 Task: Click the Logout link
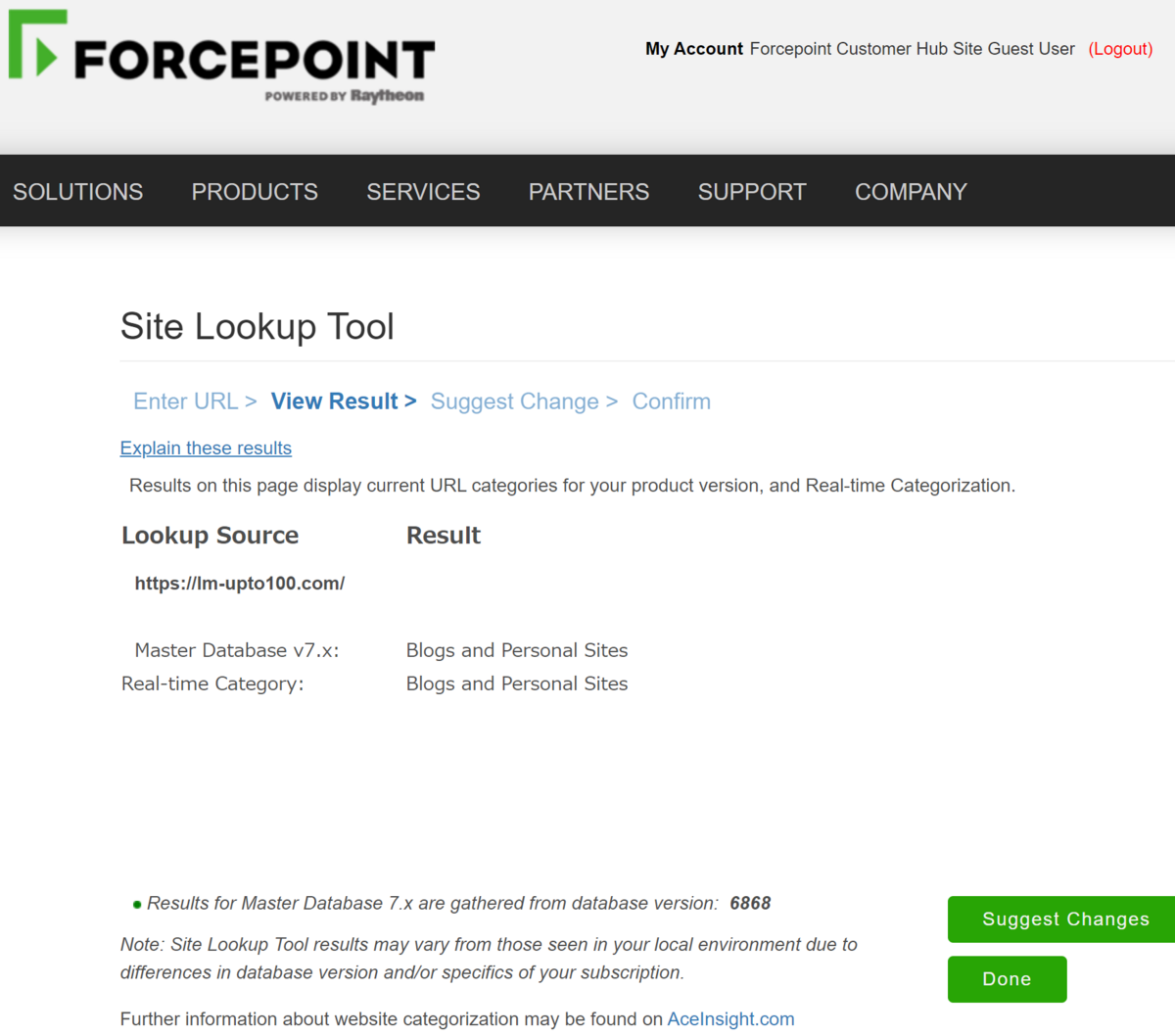(1120, 49)
